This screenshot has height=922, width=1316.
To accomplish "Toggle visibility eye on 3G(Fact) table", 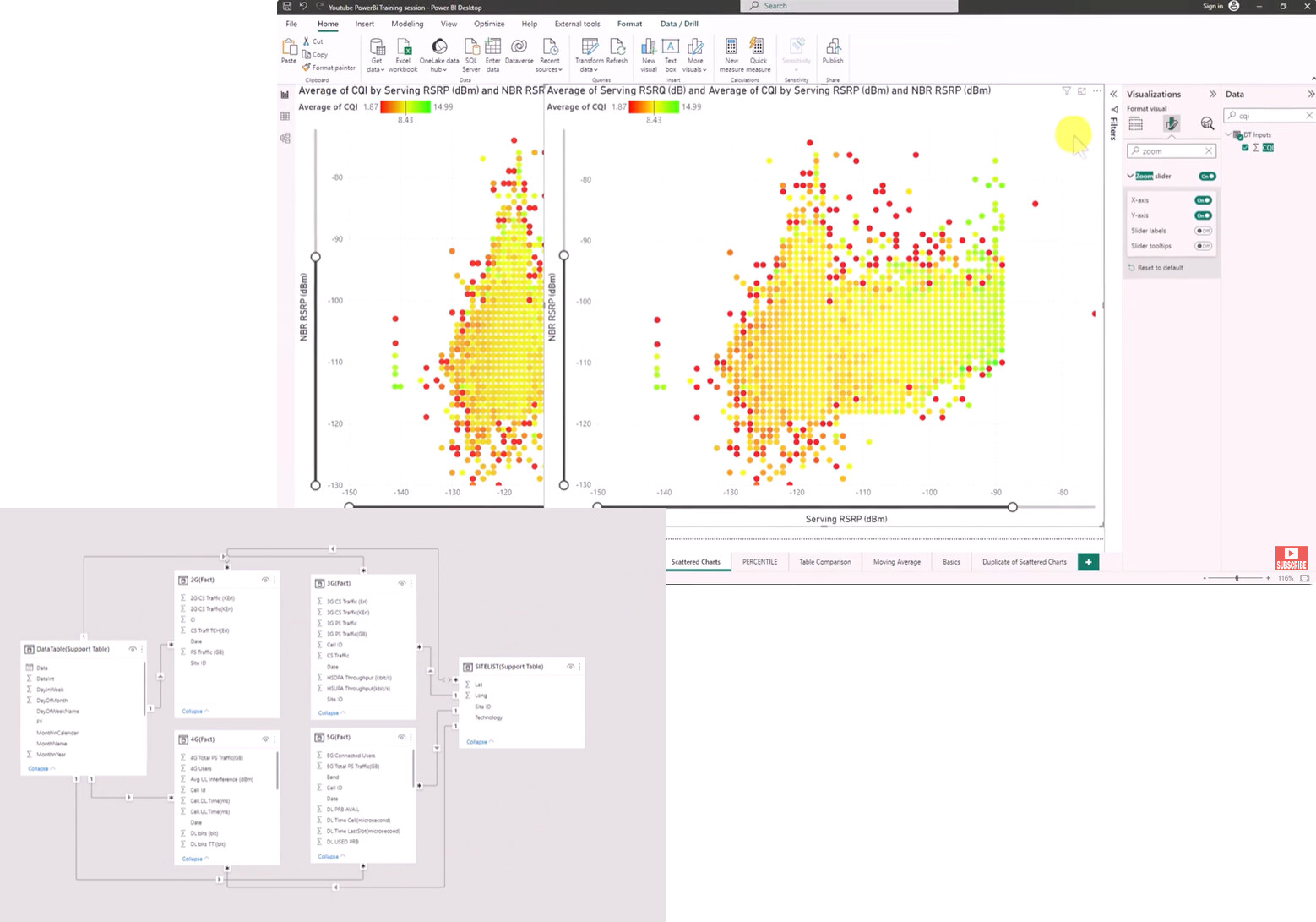I will pyautogui.click(x=401, y=583).
